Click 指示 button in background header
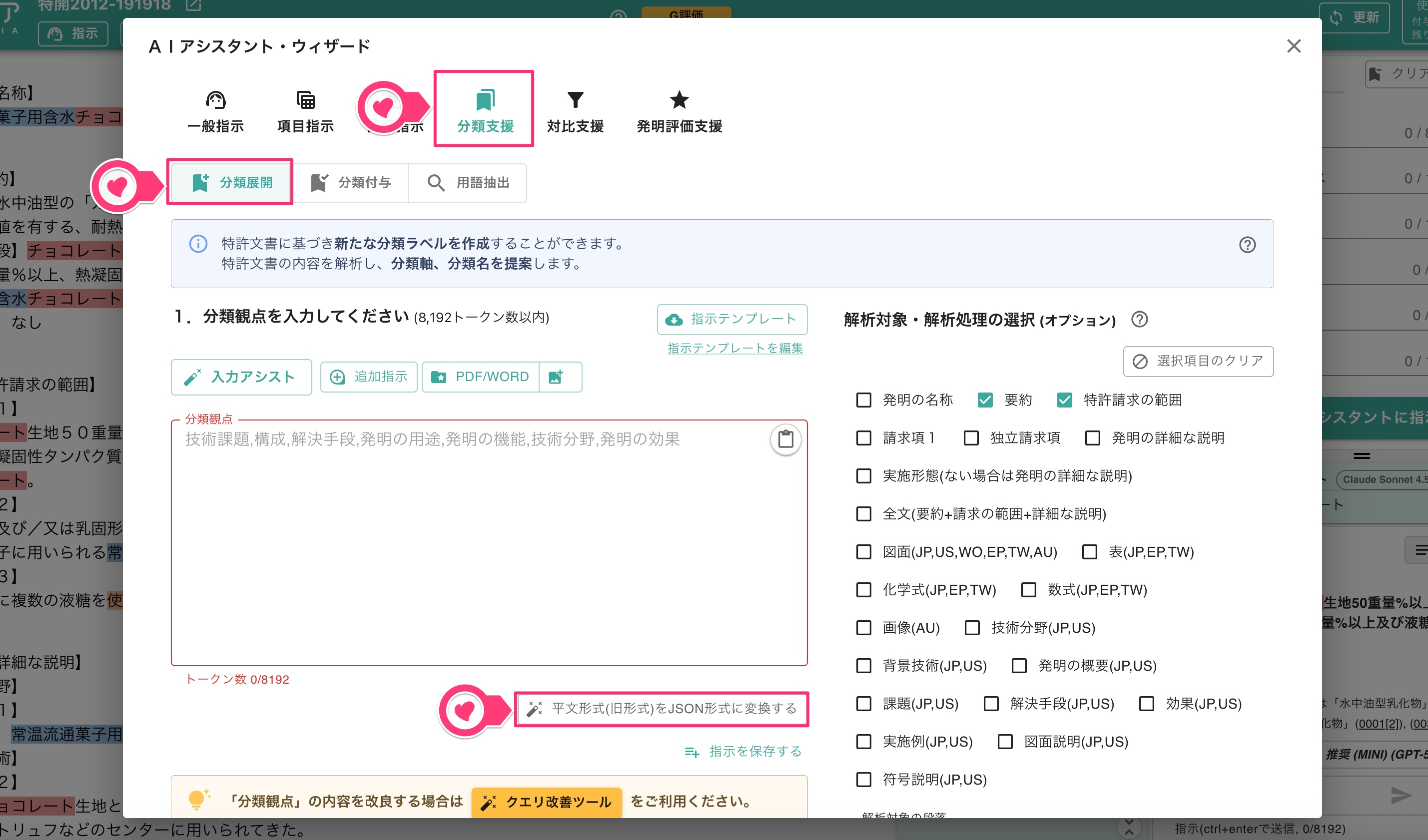The image size is (1428, 840). click(73, 33)
